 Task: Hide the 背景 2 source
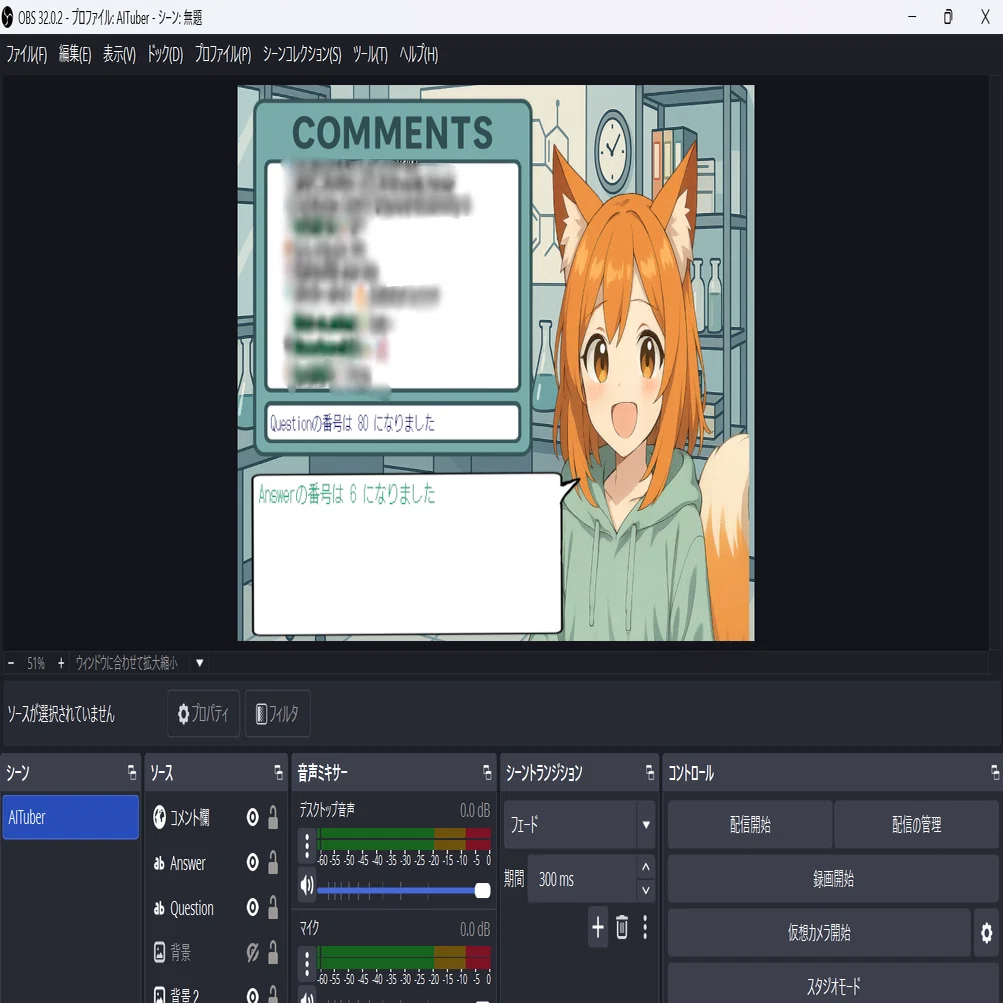pos(253,995)
